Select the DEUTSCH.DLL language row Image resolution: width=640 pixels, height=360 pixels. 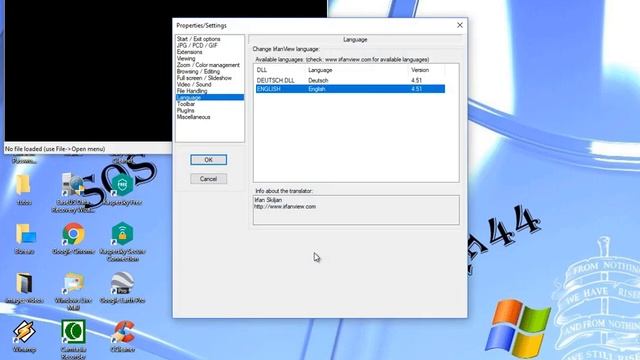tap(350, 80)
